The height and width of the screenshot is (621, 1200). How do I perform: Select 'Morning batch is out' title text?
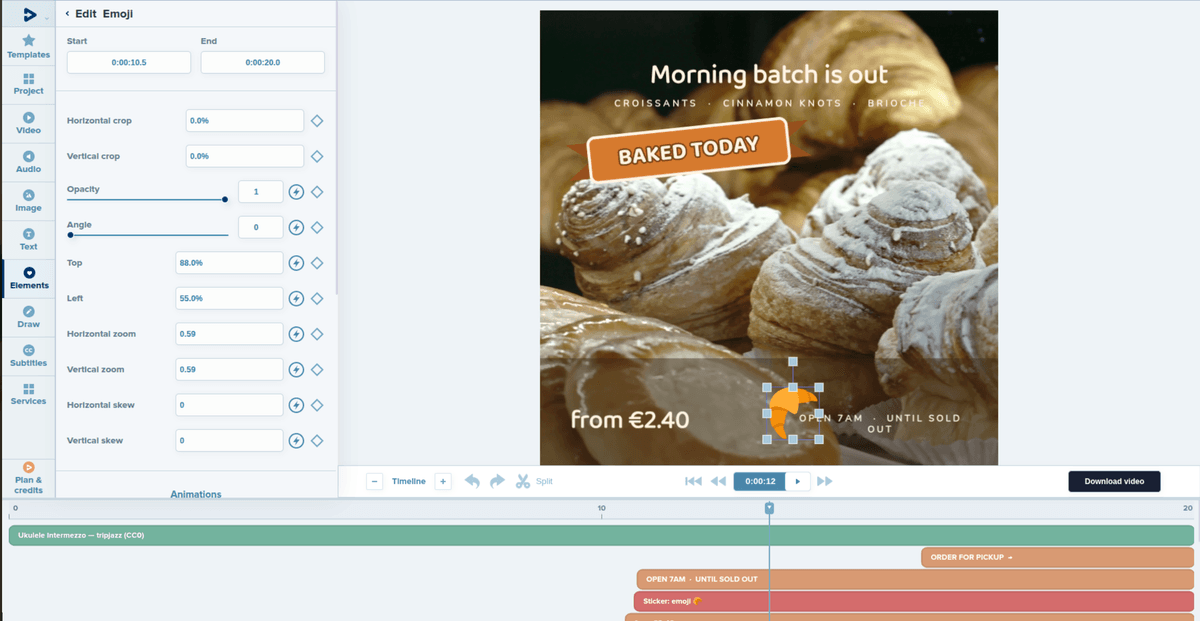(x=769, y=75)
